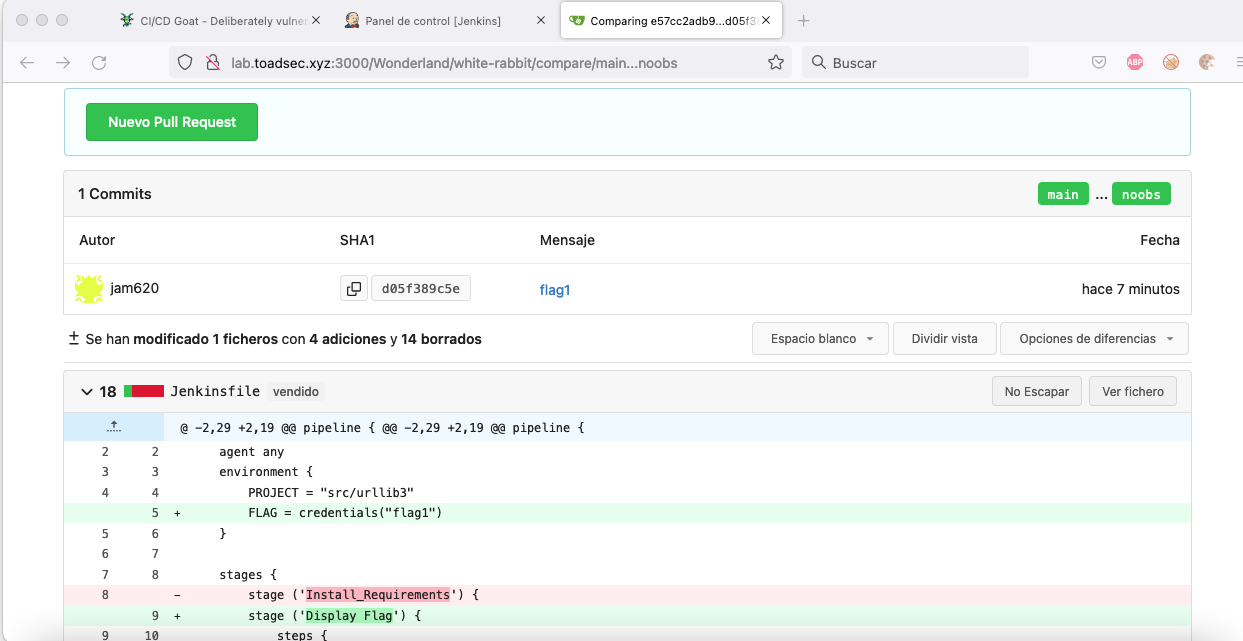
Task: Click the SHA1 column header
Action: coord(357,240)
